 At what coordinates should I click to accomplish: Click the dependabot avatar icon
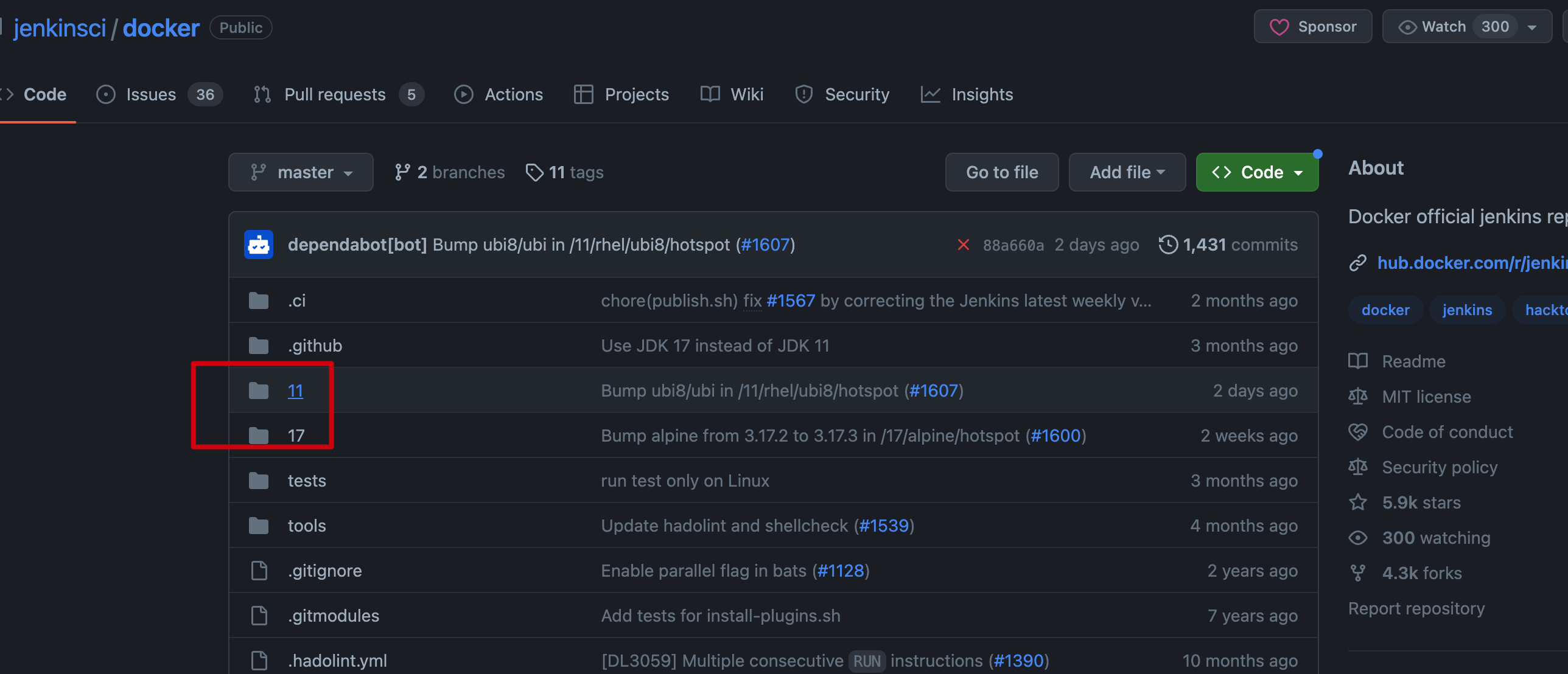tap(259, 245)
